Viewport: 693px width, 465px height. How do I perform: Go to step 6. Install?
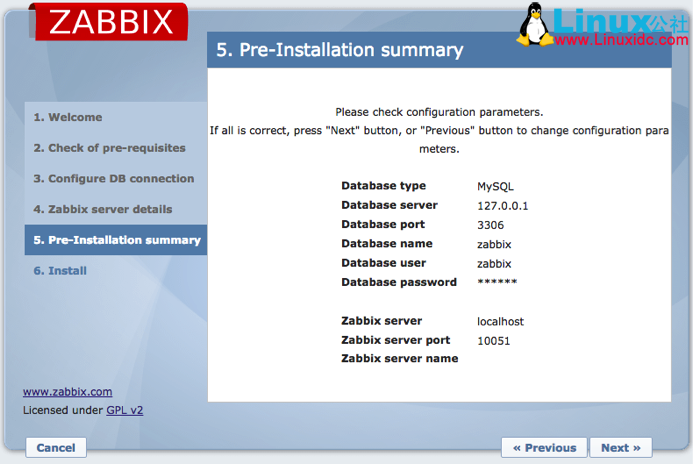(x=60, y=271)
